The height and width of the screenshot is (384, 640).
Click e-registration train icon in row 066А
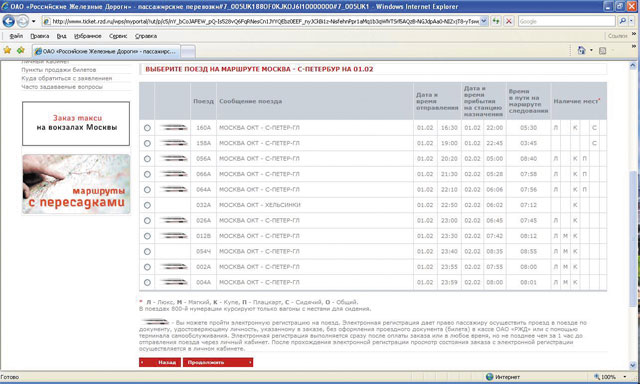[x=173, y=174]
